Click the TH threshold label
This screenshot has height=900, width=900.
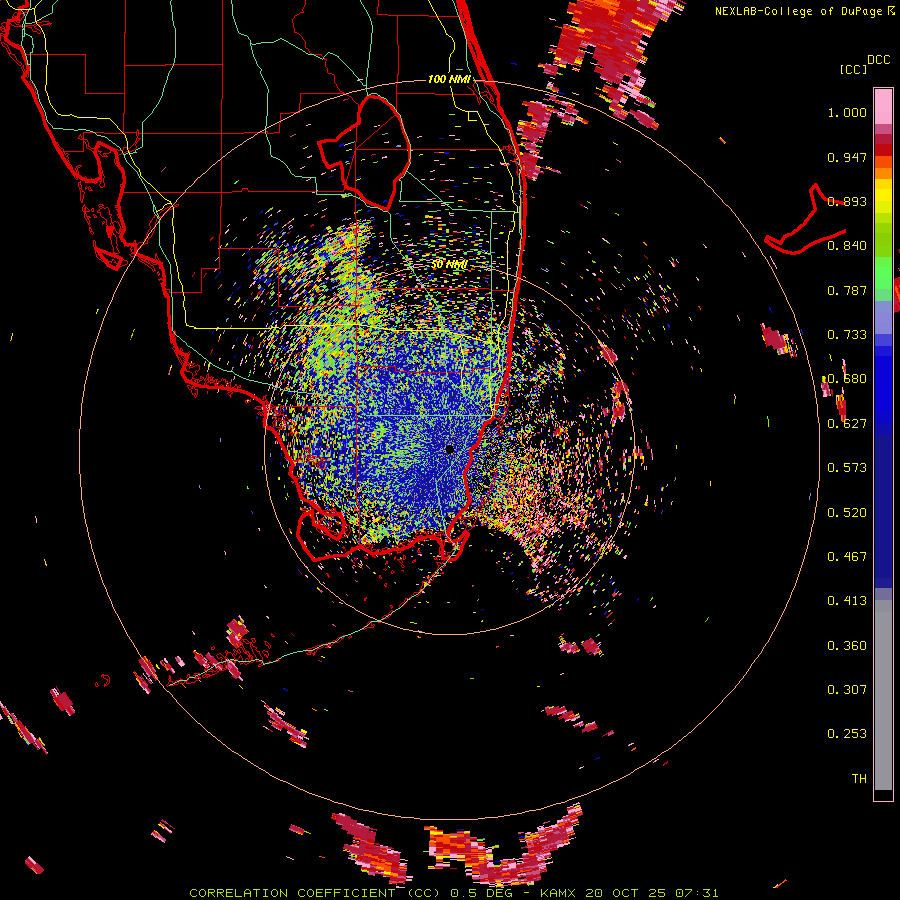click(x=859, y=778)
